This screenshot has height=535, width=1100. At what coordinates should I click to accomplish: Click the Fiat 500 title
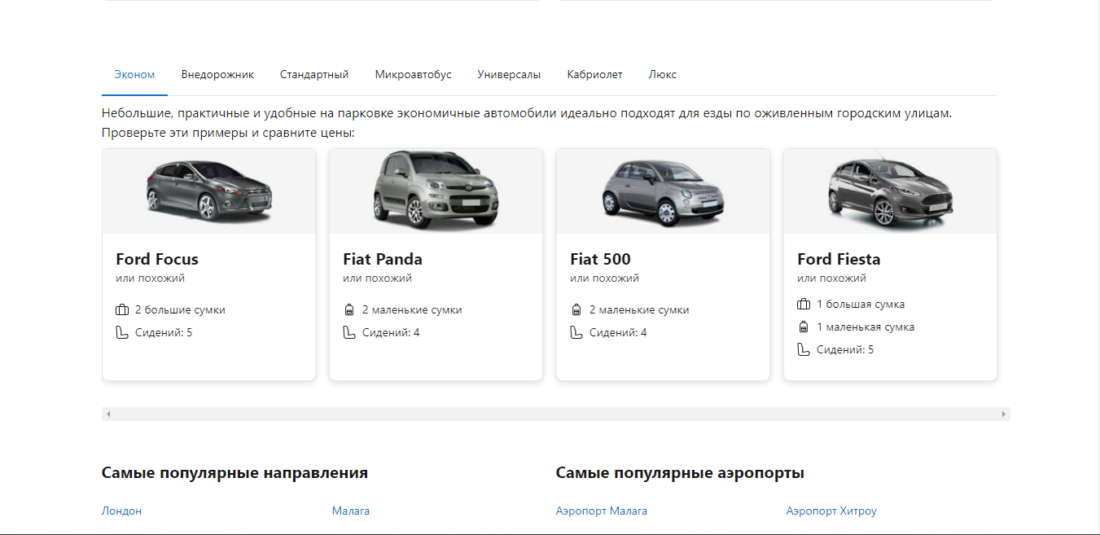601,259
